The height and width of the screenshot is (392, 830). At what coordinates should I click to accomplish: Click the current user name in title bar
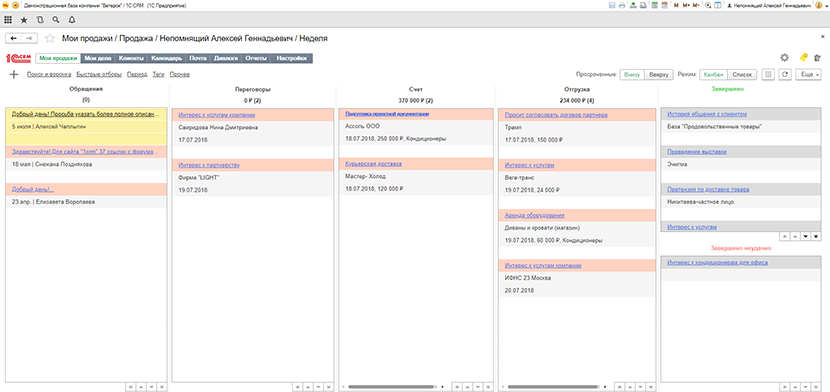pyautogui.click(x=772, y=5)
